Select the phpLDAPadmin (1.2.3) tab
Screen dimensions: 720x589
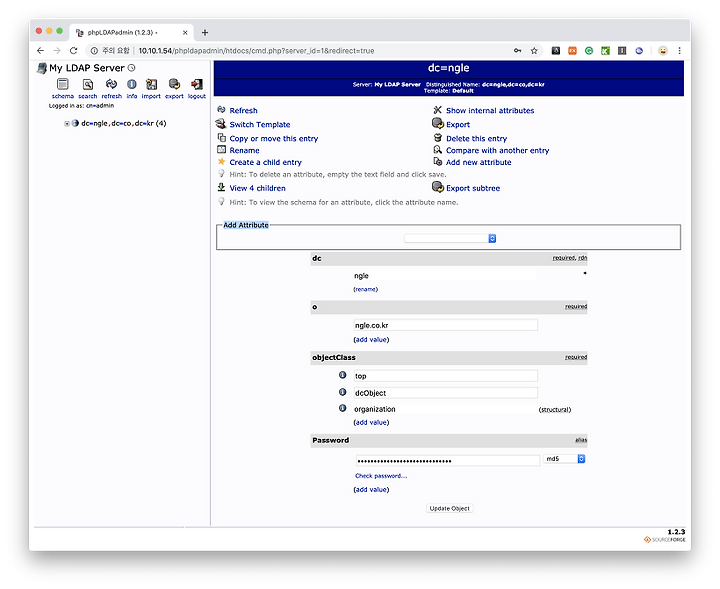(x=132, y=33)
